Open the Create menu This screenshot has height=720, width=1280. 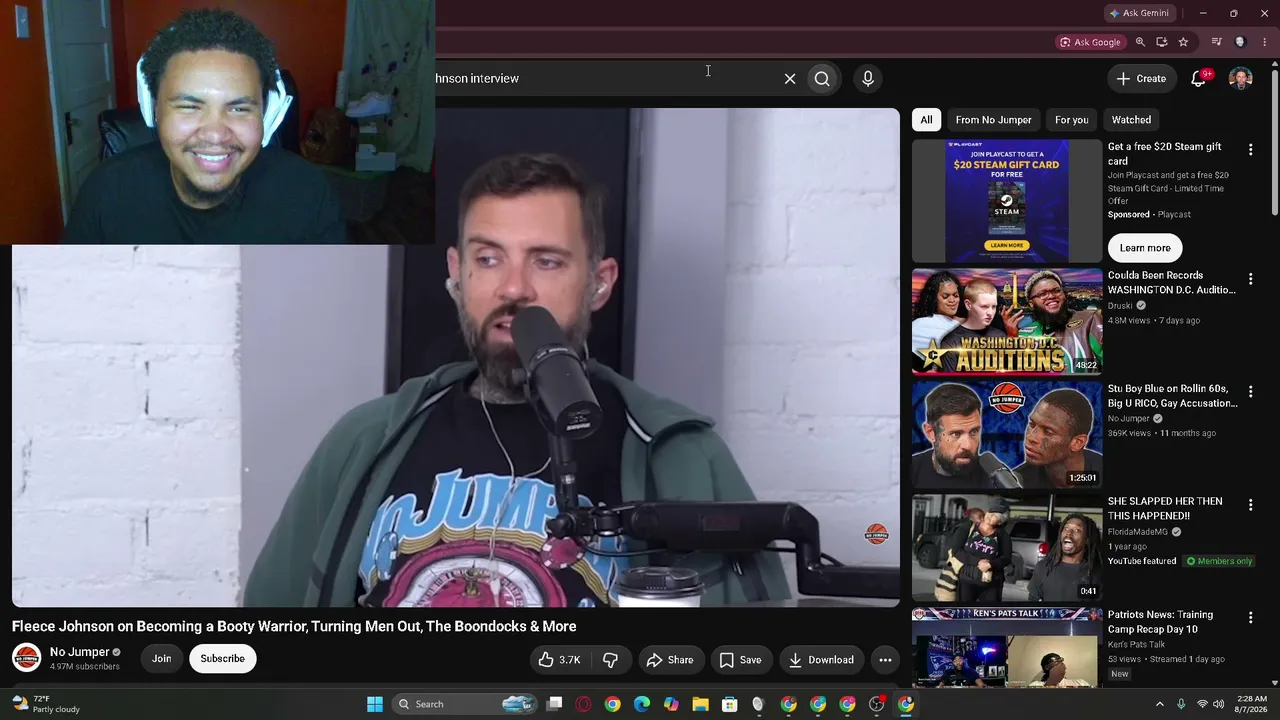point(1141,78)
